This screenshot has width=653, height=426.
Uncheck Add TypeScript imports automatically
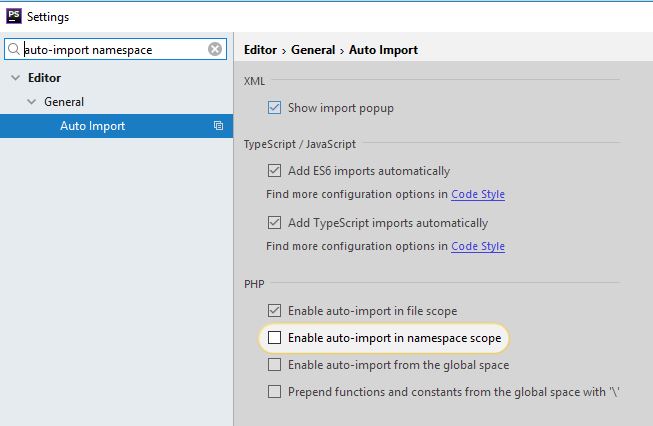coord(274,223)
